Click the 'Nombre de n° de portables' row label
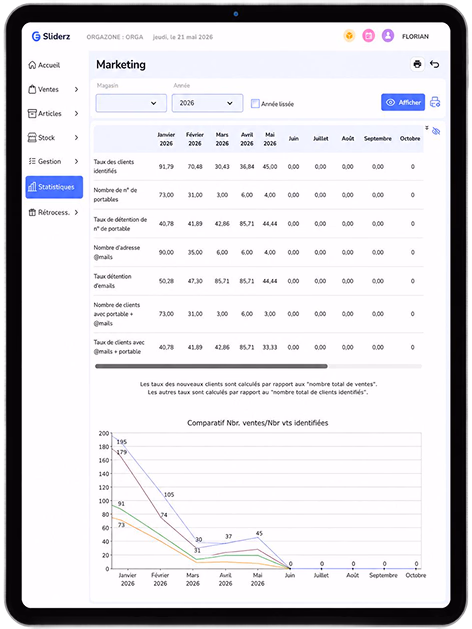The image size is (472, 629). point(115,195)
